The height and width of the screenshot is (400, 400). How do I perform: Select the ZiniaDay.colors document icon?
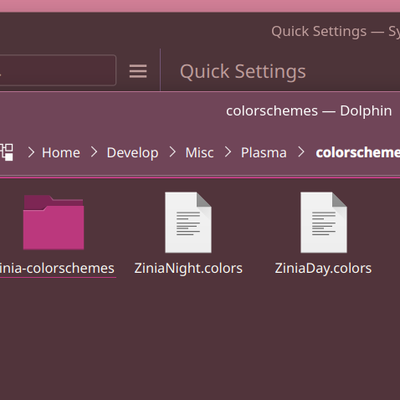tap(324, 222)
